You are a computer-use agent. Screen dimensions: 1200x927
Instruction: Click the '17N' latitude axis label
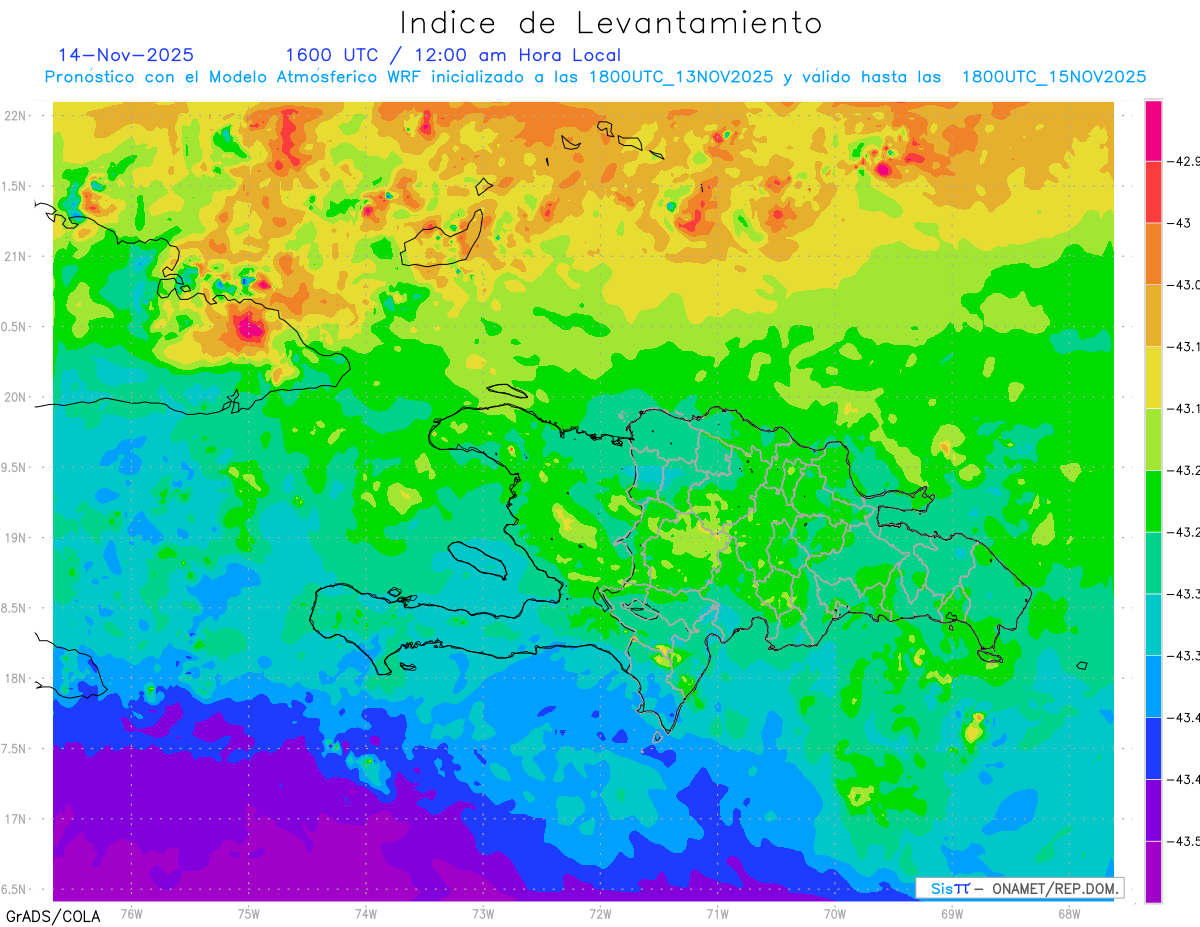pos(16,819)
